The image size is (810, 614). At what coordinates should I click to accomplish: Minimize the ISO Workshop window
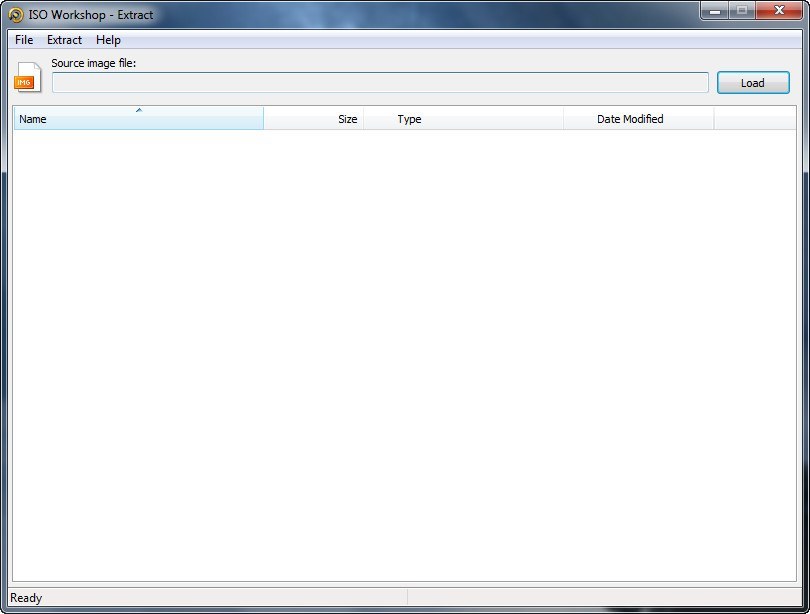(713, 12)
